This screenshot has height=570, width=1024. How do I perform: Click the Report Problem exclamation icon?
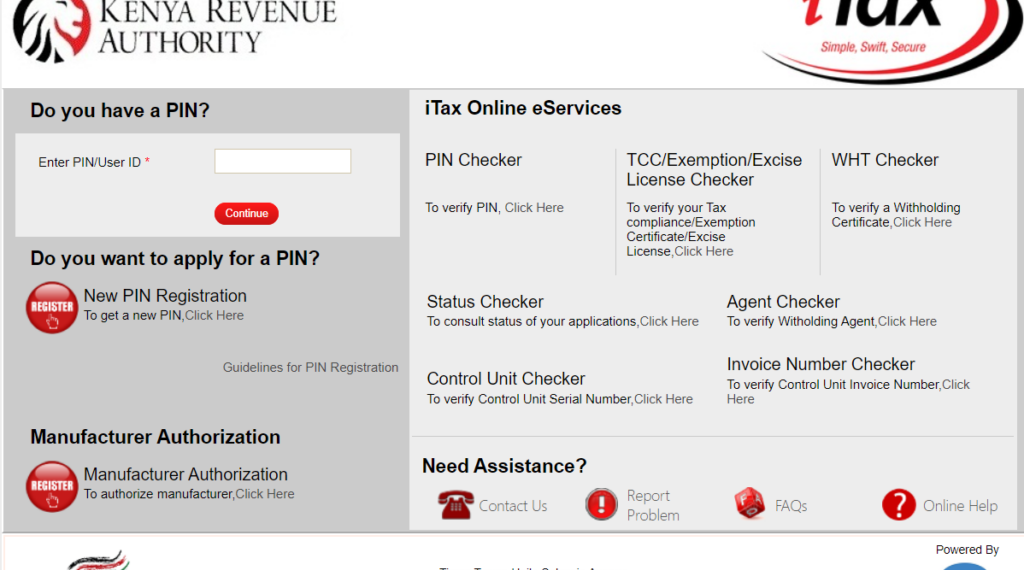click(601, 504)
